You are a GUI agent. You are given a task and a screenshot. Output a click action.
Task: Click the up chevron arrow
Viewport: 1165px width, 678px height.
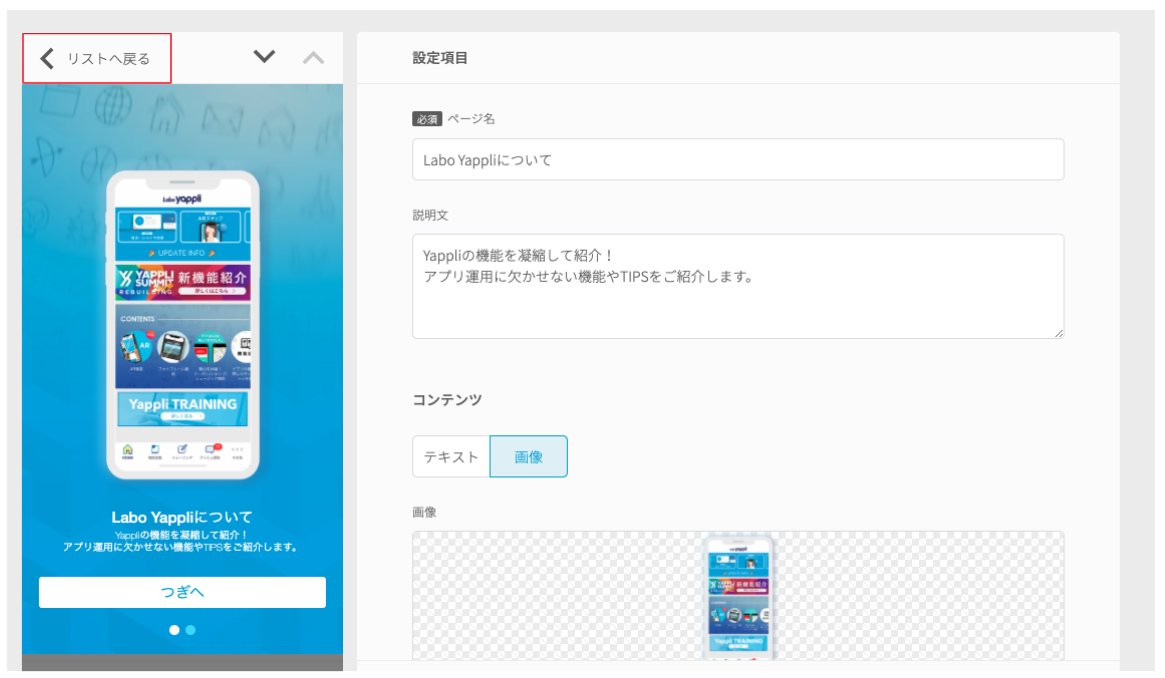pyautogui.click(x=314, y=58)
